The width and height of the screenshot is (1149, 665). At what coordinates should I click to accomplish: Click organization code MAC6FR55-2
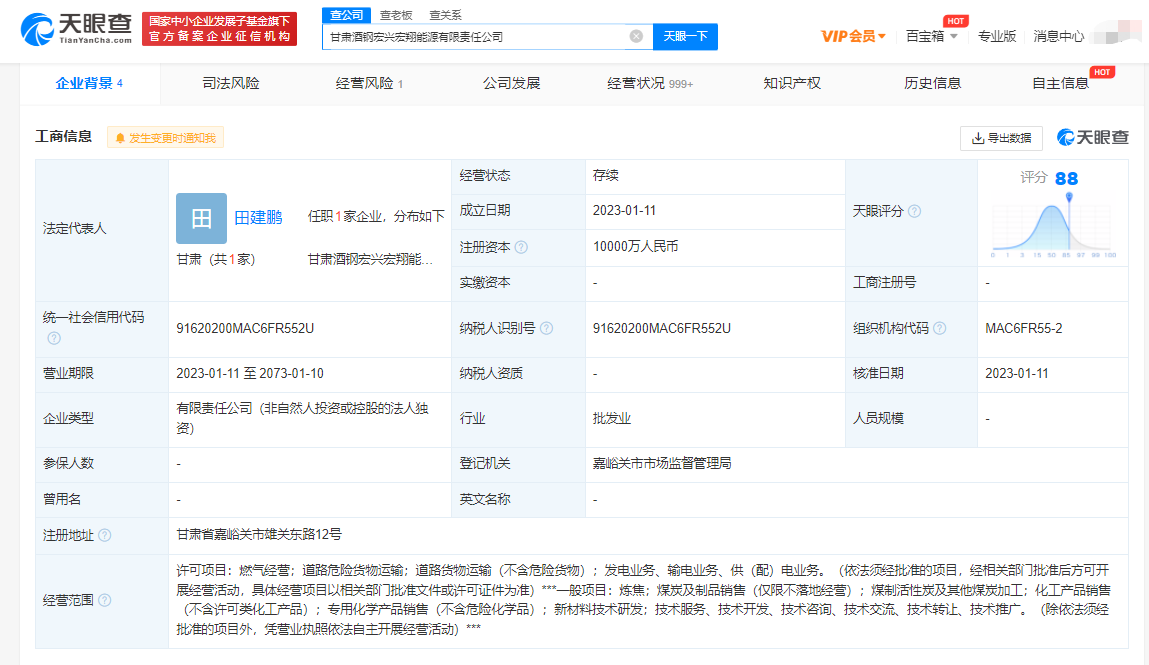(1024, 329)
